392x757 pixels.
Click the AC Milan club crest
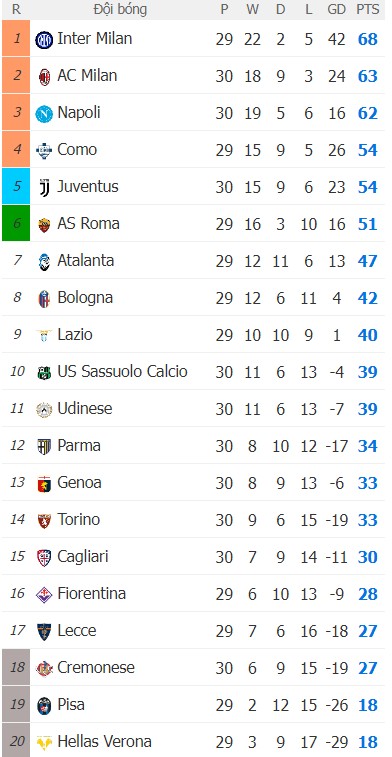(x=44, y=77)
